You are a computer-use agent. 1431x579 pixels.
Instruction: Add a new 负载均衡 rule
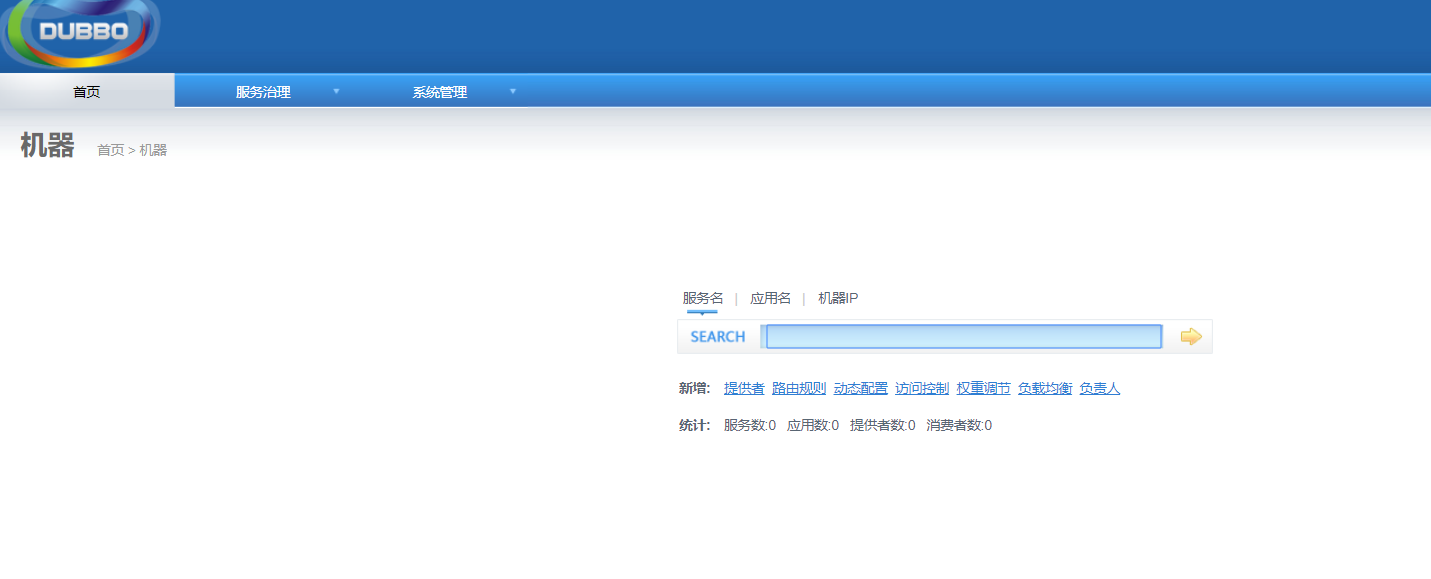[1045, 388]
